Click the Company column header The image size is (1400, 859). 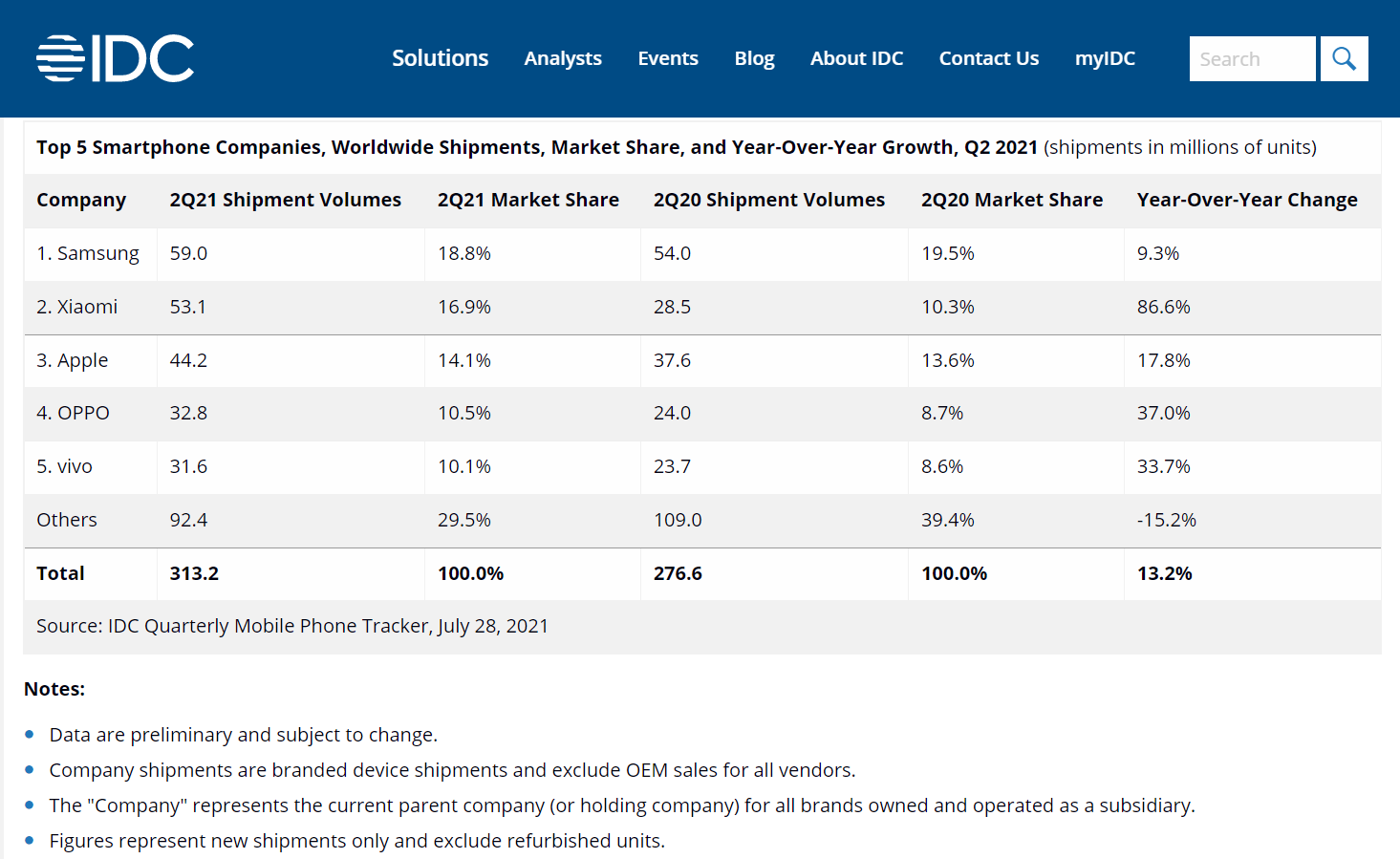(81, 200)
